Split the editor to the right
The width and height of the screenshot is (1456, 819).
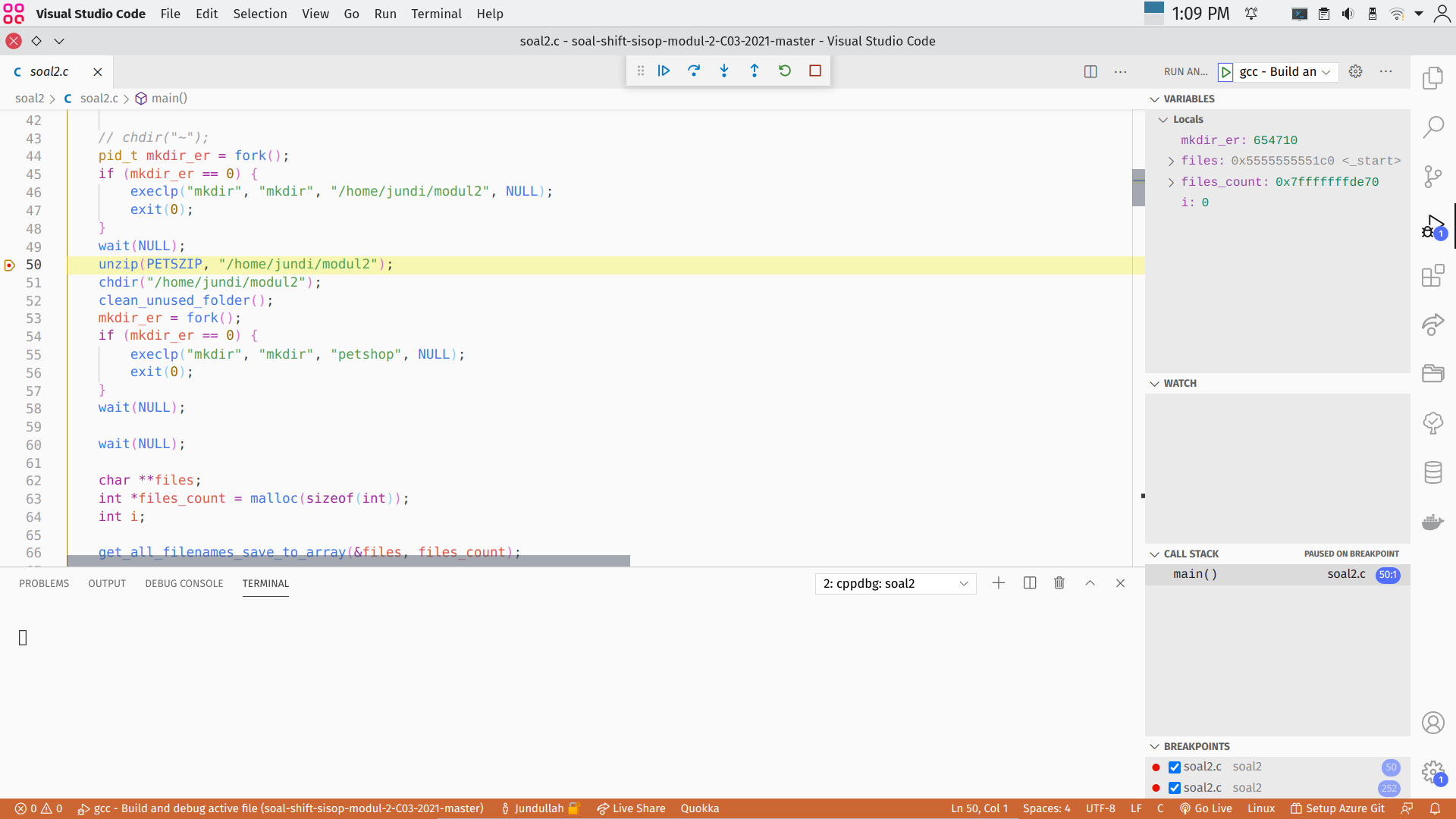(x=1090, y=71)
